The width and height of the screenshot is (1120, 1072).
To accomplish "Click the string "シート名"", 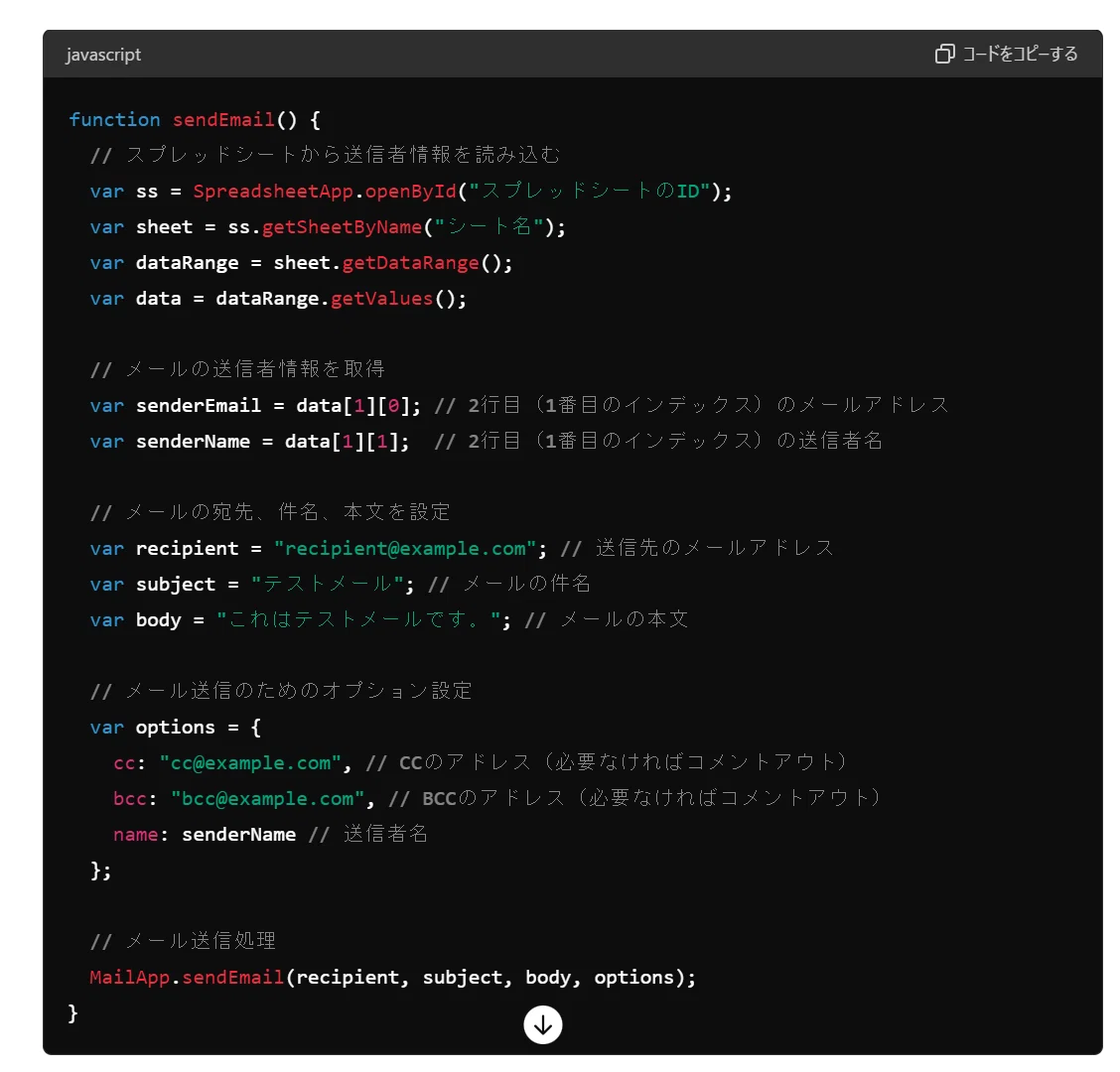I will coord(490,227).
